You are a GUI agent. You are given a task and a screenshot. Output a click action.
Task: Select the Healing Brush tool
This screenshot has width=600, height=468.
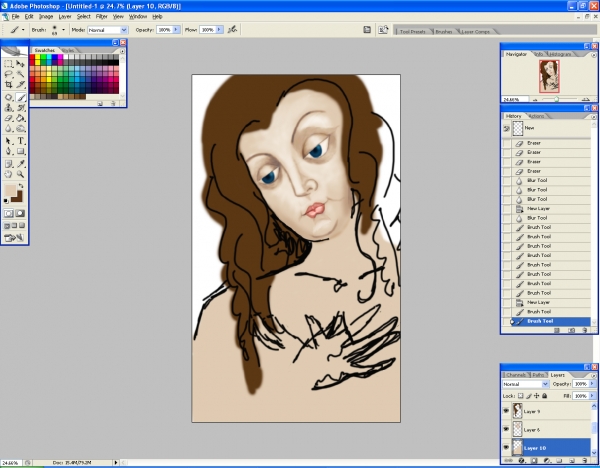point(8,98)
